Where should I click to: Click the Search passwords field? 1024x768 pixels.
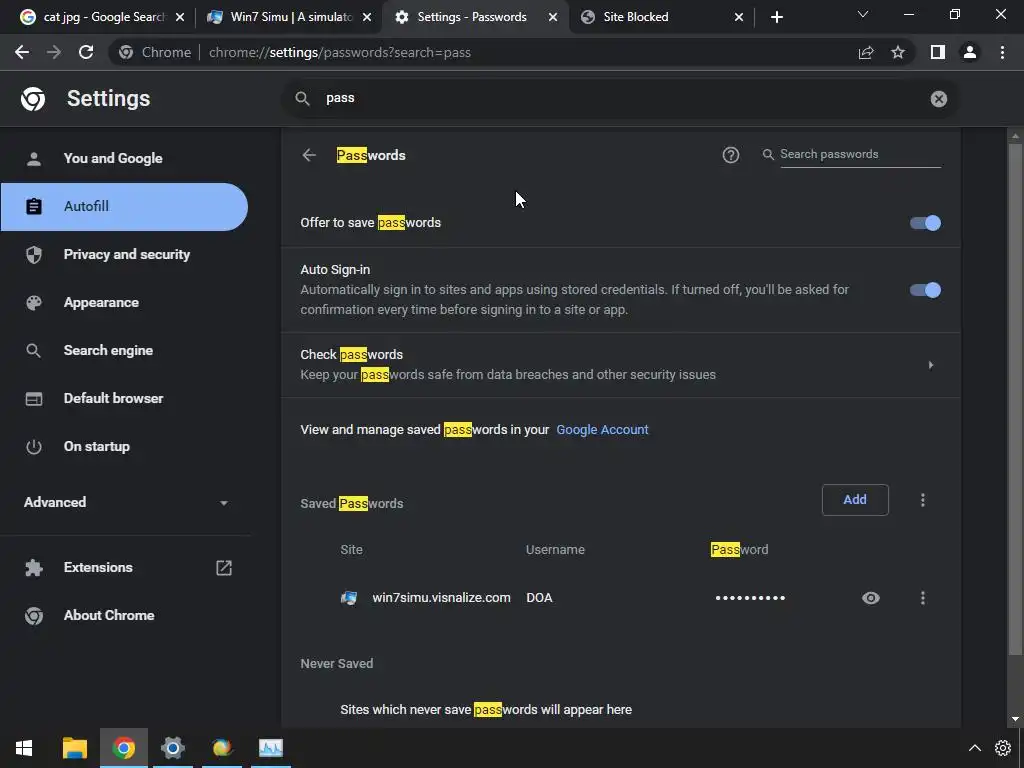click(x=860, y=155)
